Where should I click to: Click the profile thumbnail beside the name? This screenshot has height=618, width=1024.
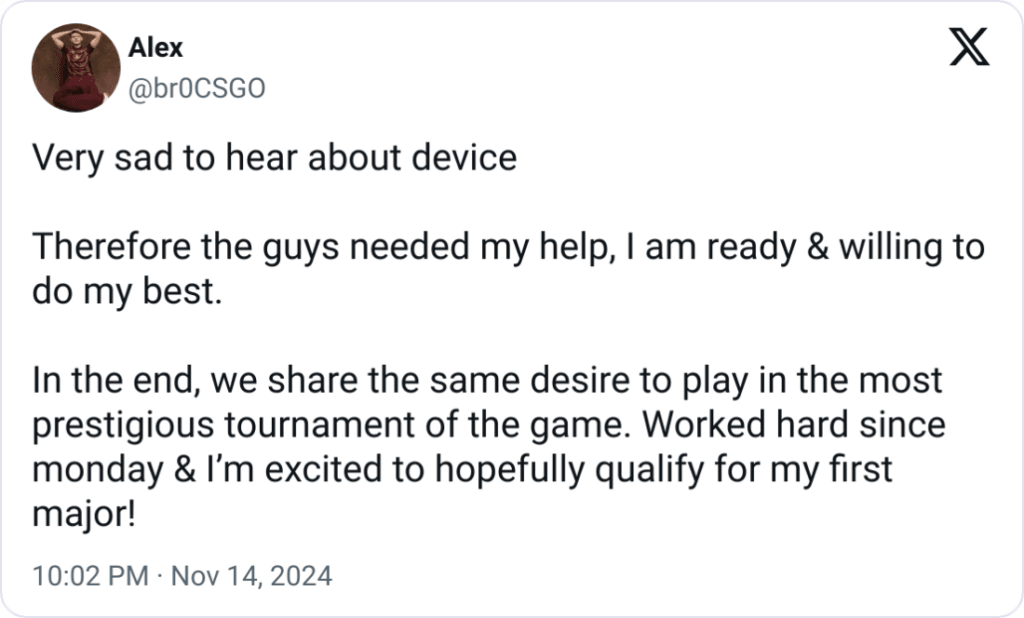[x=75, y=66]
